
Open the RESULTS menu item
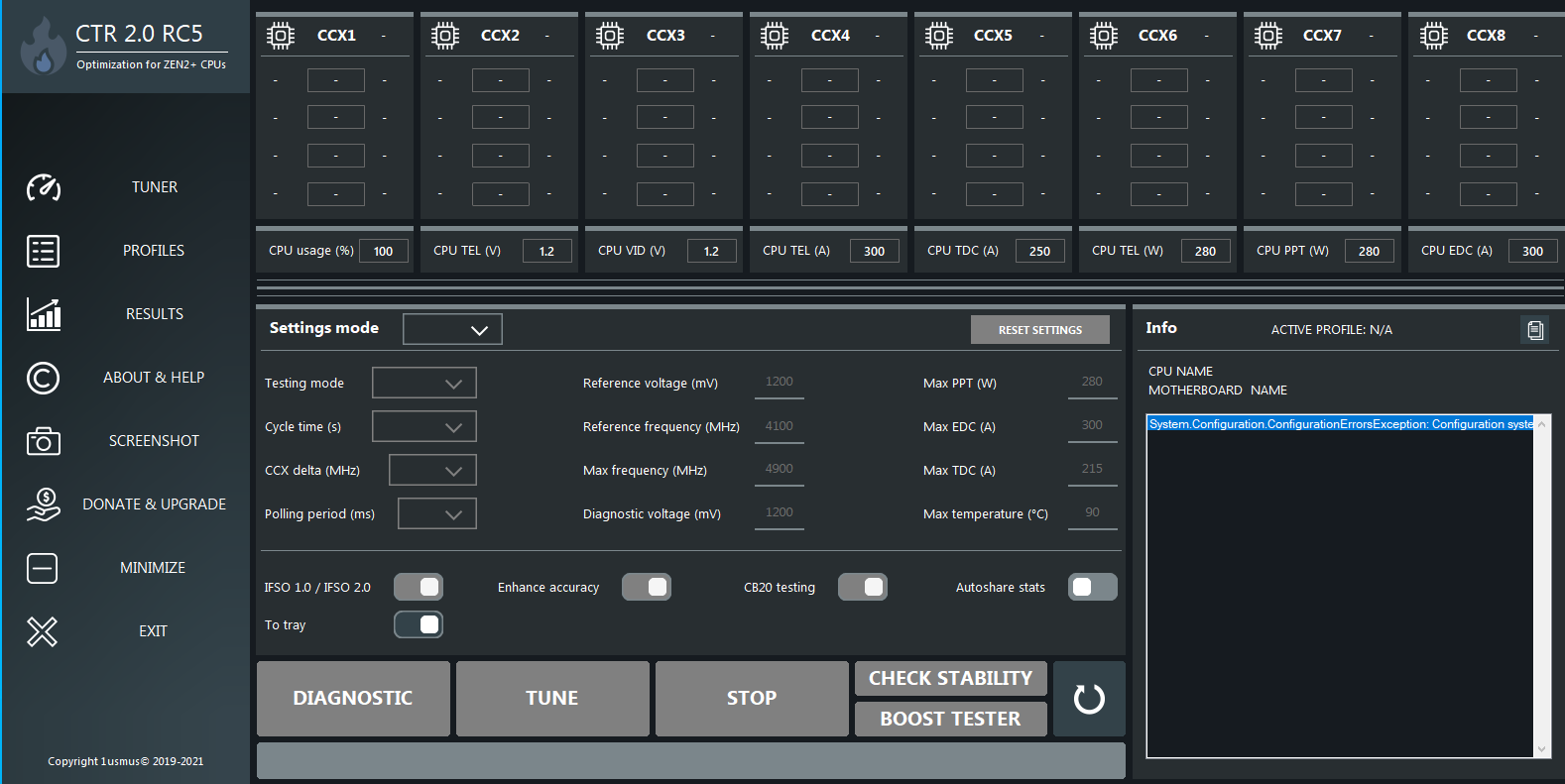pyautogui.click(x=155, y=314)
